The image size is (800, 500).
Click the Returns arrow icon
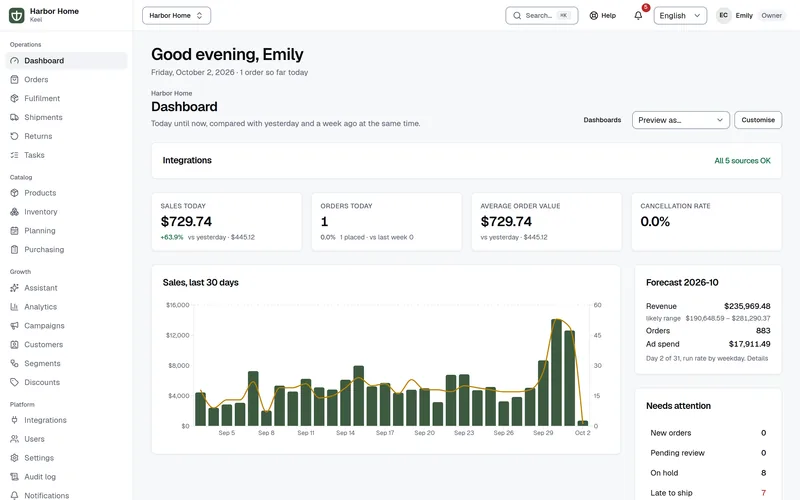(14, 136)
